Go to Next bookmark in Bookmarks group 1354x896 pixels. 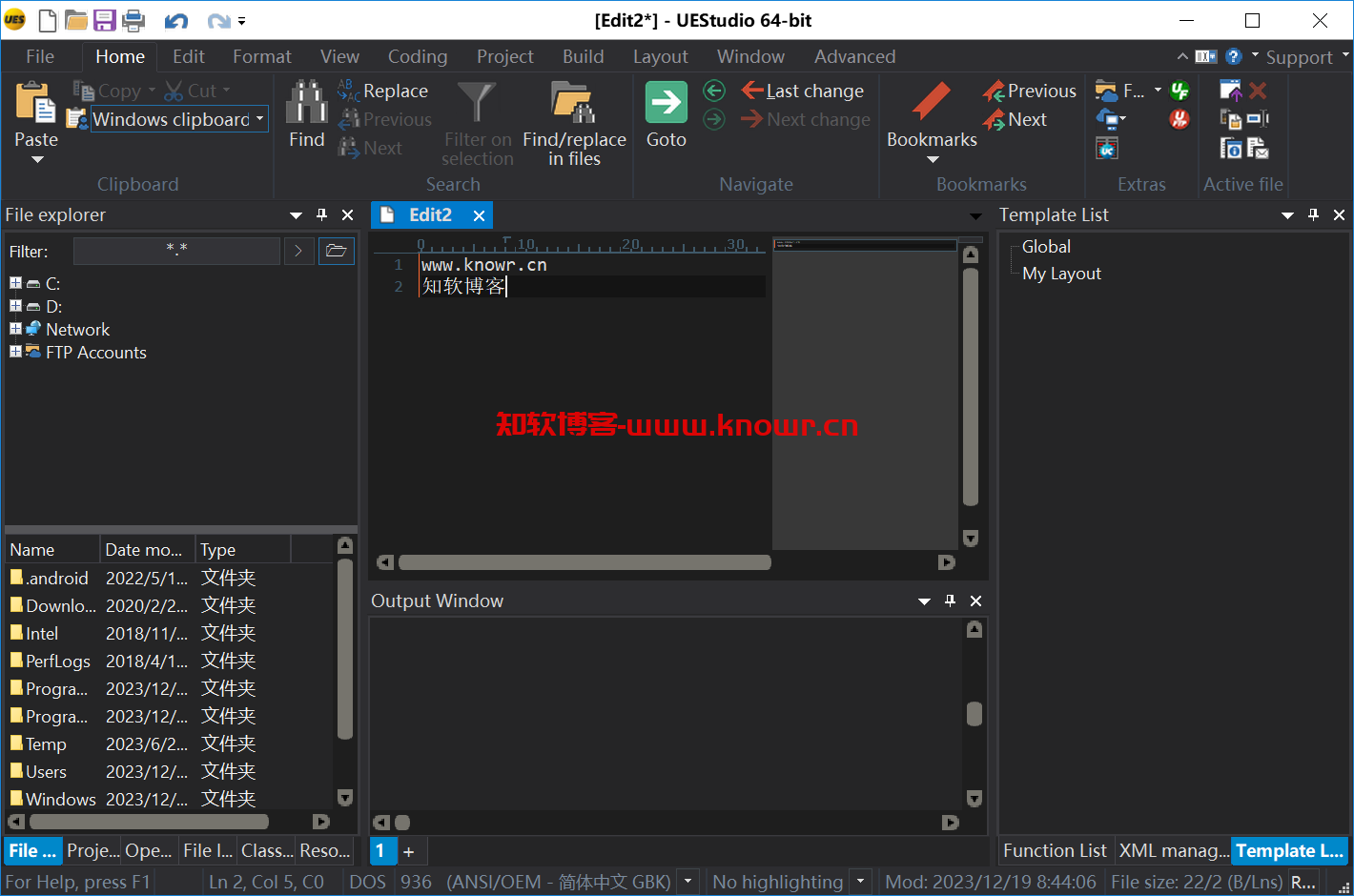1015,119
